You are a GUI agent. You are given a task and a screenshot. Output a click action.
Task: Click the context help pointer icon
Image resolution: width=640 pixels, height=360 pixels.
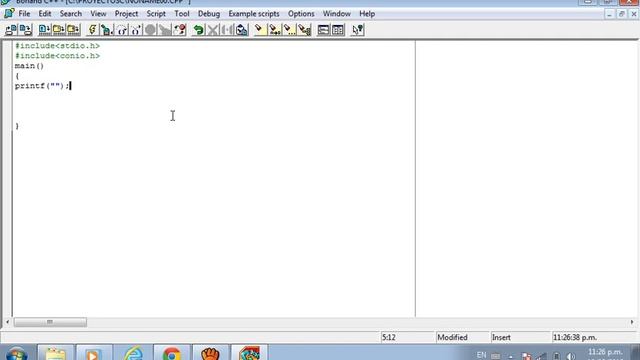(x=357, y=30)
